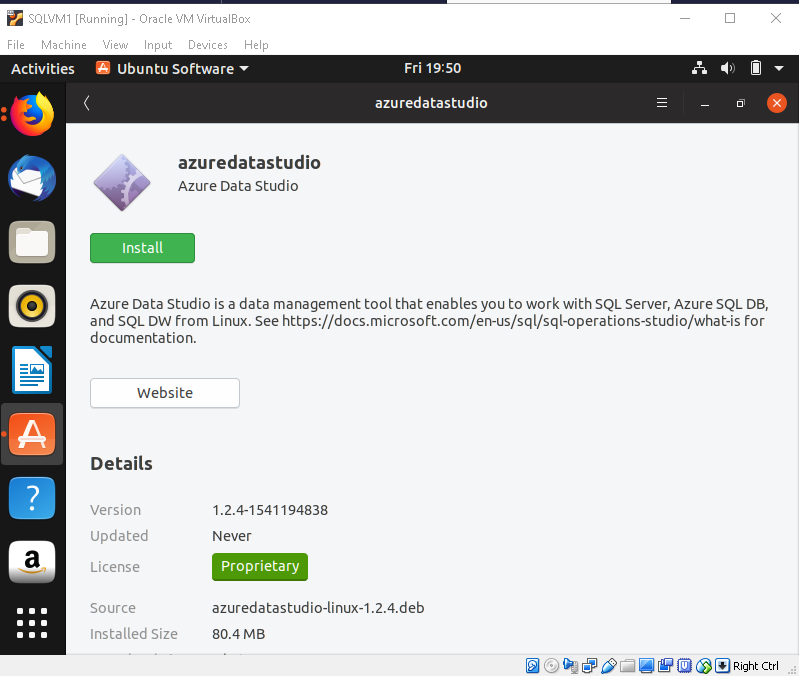The height and width of the screenshot is (676, 799).
Task: Click VirtualBox keyboard capture arrow icon
Action: (x=723, y=666)
